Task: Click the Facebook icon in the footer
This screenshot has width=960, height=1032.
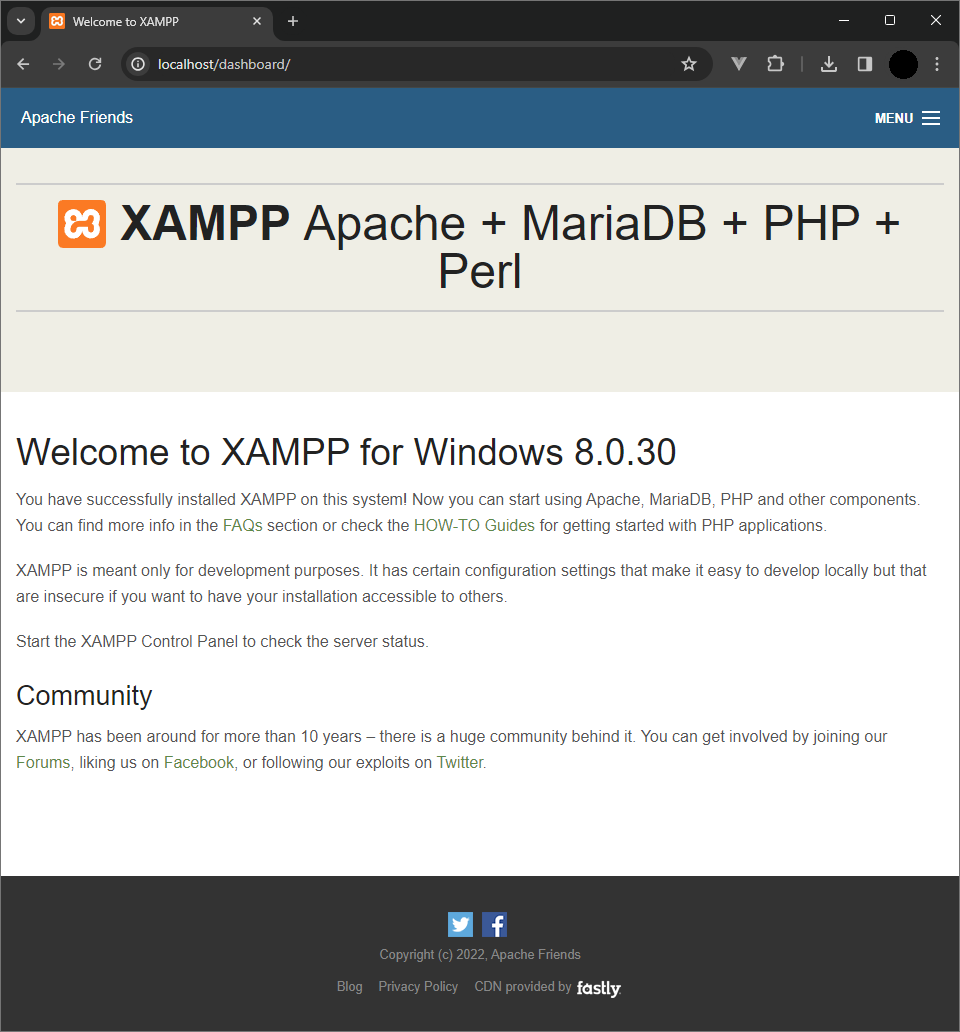Action: pyautogui.click(x=494, y=924)
